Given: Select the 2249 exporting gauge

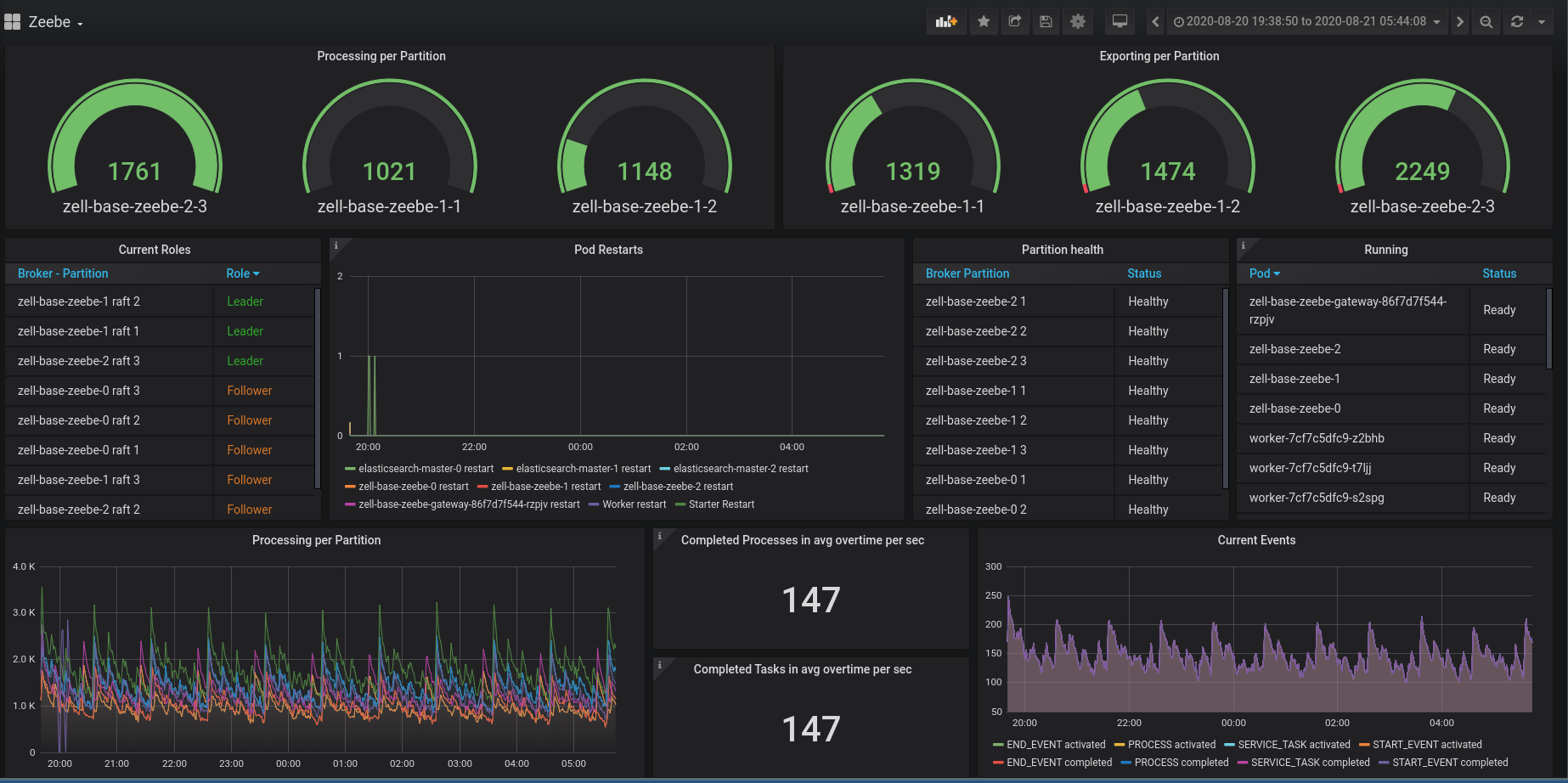Looking at the screenshot, I should pos(1422,146).
